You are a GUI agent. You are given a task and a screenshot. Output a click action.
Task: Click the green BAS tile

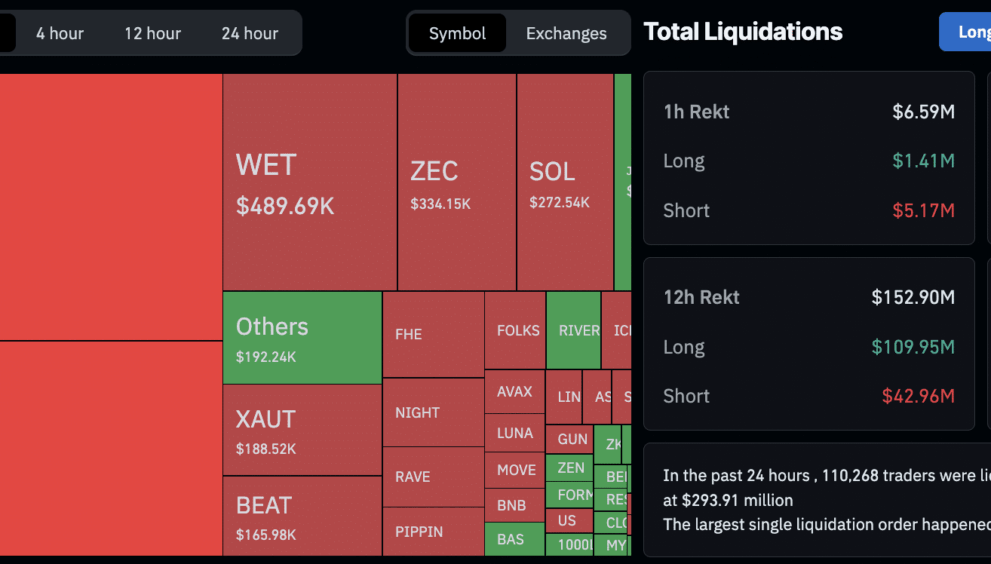click(514, 539)
